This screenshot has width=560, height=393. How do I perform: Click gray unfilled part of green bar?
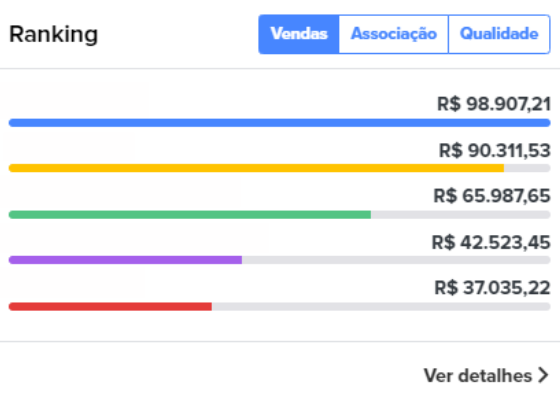461,215
